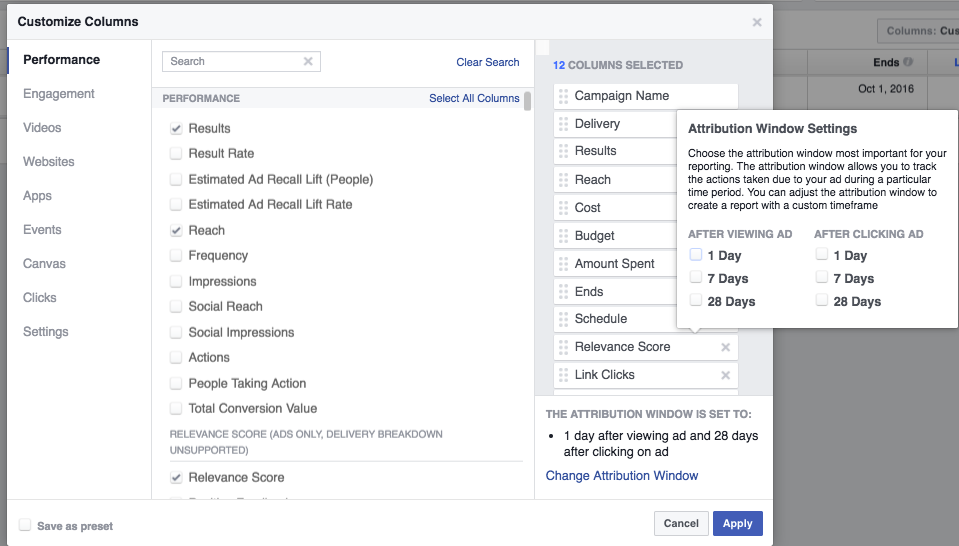Grab the drag handle for Amount Spent
The width and height of the screenshot is (959, 546).
[564, 264]
